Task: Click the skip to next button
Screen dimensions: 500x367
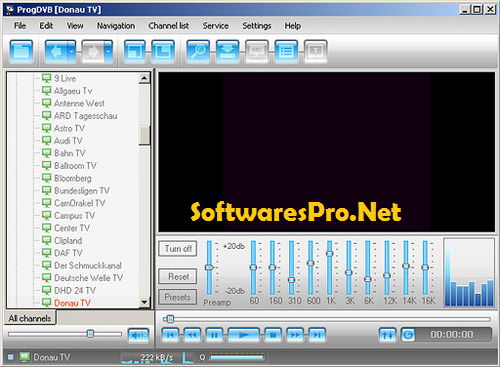Action: tap(317, 335)
